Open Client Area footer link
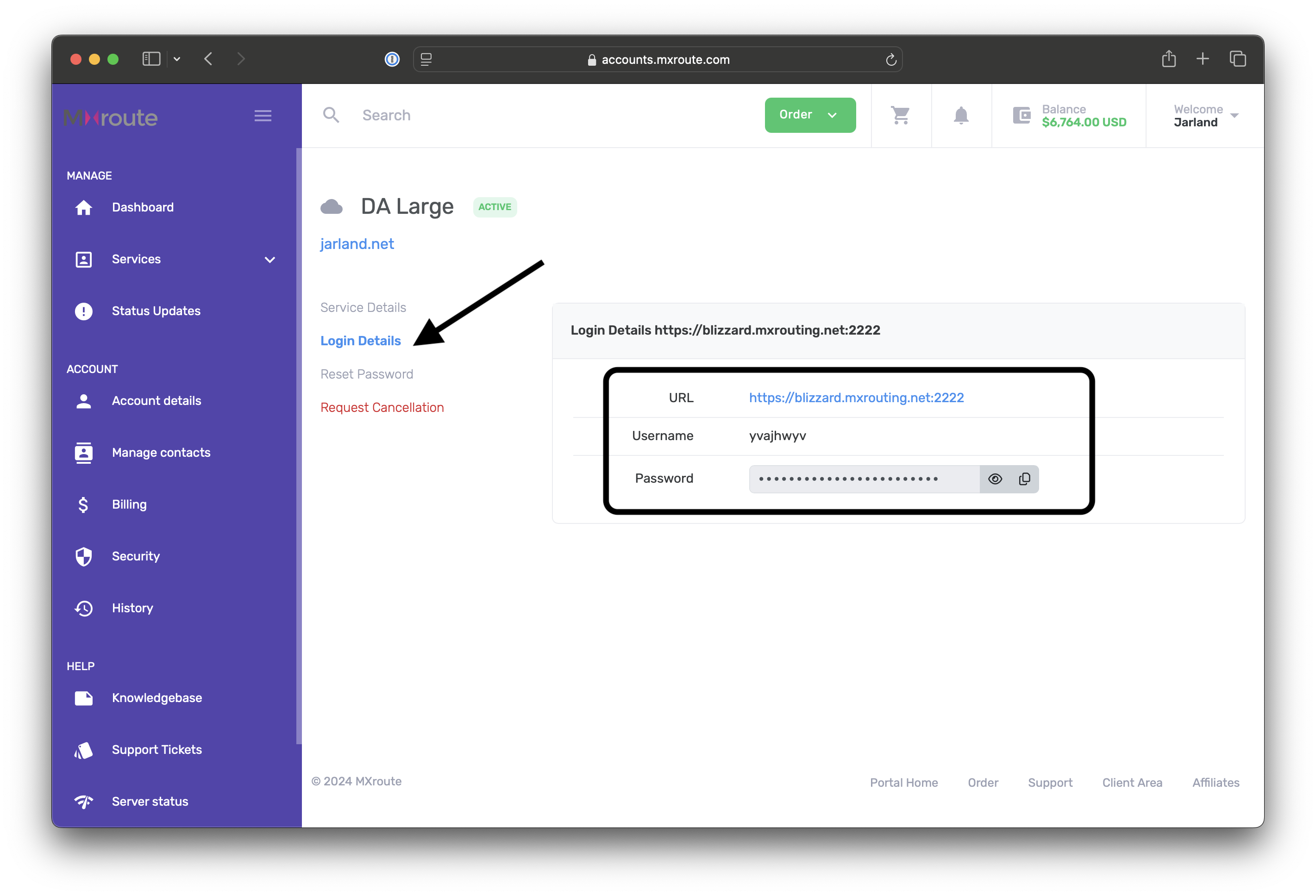1316x896 pixels. (x=1132, y=782)
